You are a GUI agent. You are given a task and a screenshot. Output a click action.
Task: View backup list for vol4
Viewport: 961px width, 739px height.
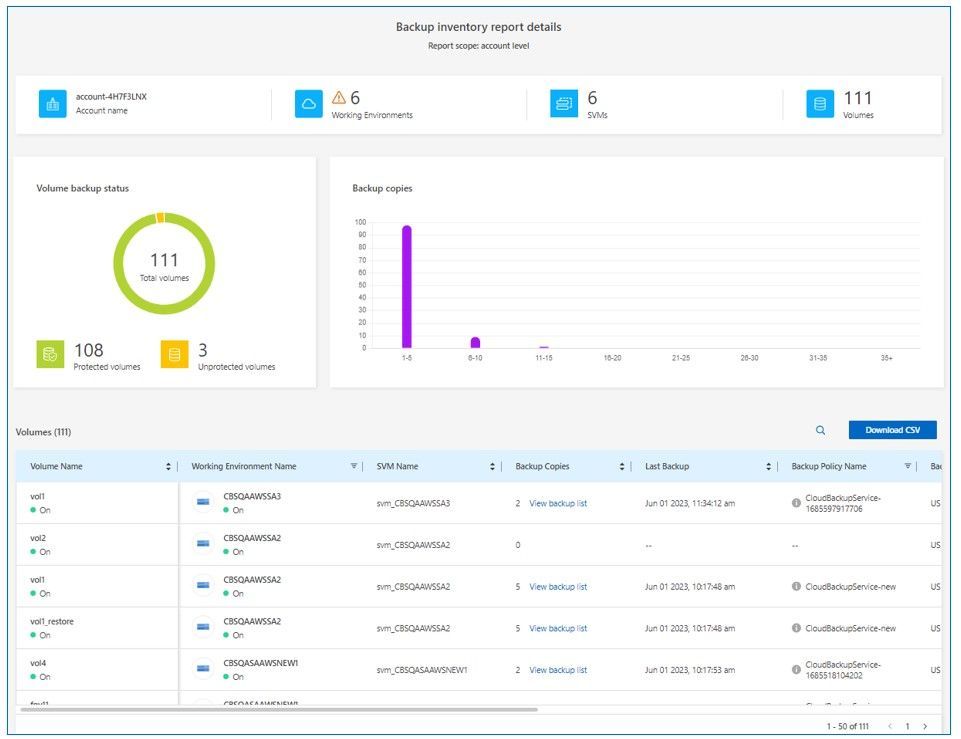point(558,670)
